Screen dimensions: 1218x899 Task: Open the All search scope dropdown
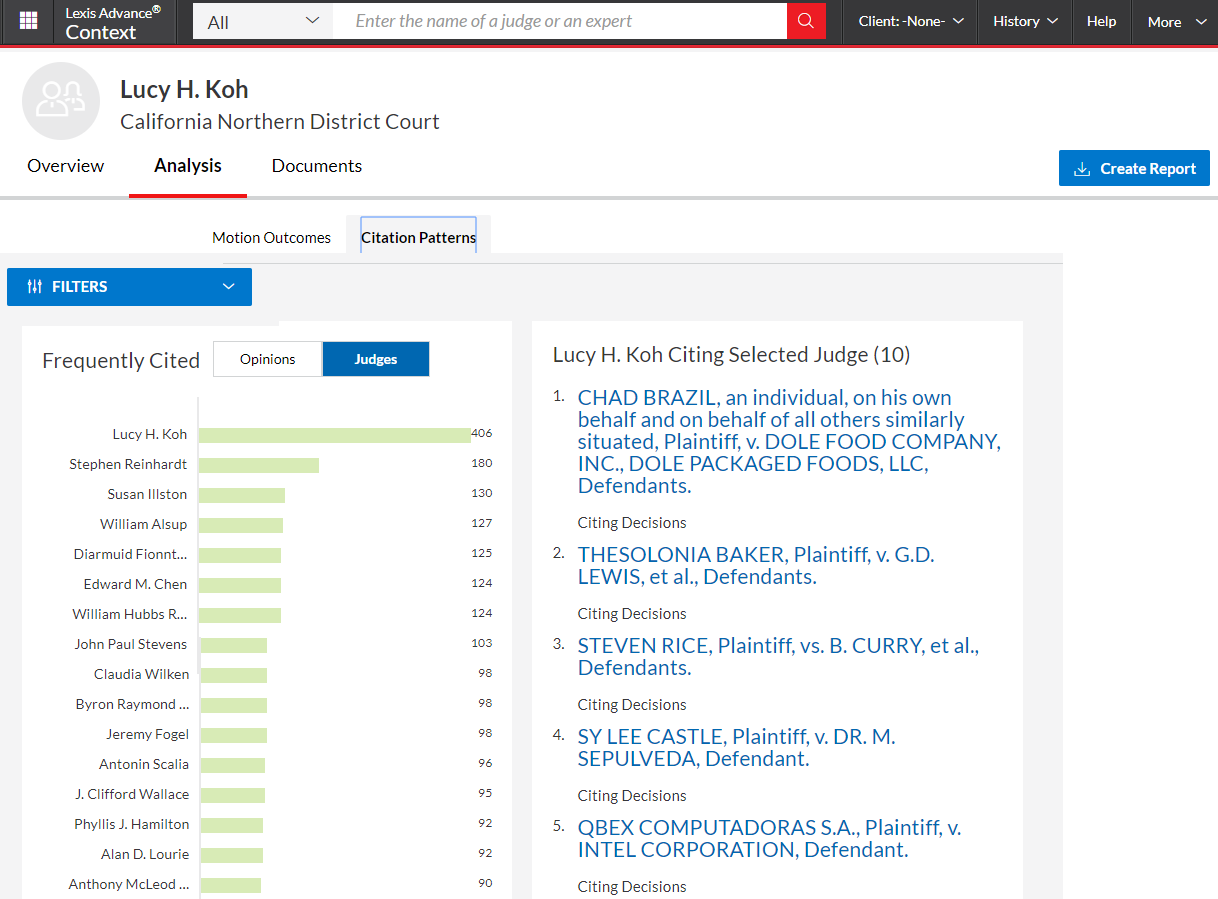pos(263,21)
